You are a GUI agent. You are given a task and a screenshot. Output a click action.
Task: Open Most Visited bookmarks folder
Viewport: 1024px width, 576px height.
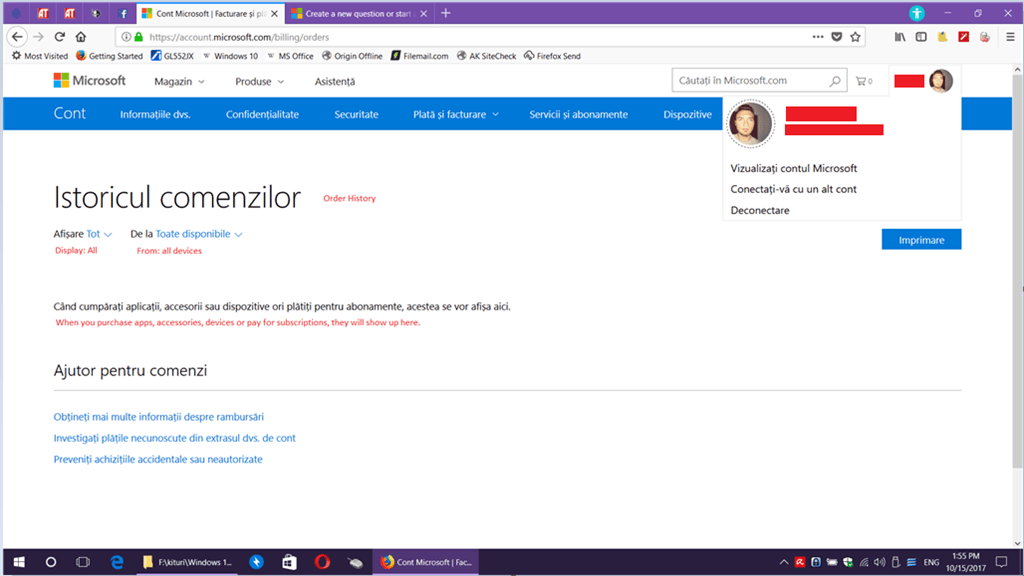pyautogui.click(x=40, y=56)
